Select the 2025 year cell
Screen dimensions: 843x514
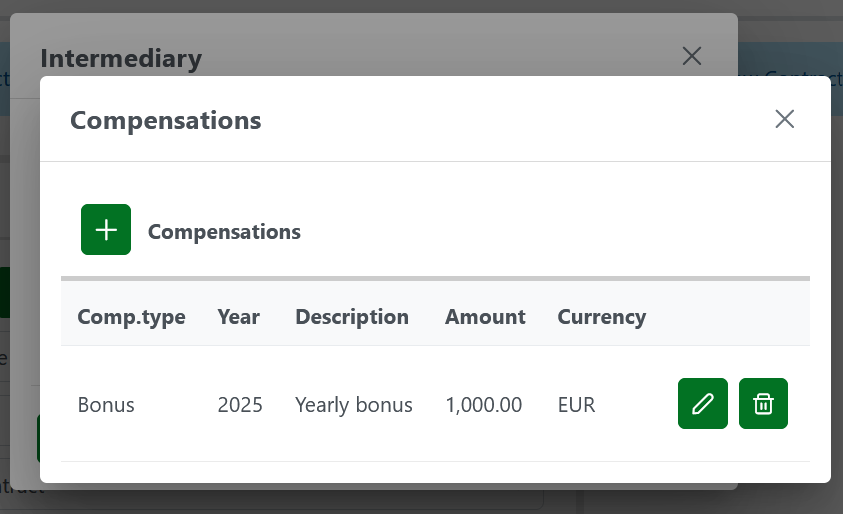pos(240,405)
